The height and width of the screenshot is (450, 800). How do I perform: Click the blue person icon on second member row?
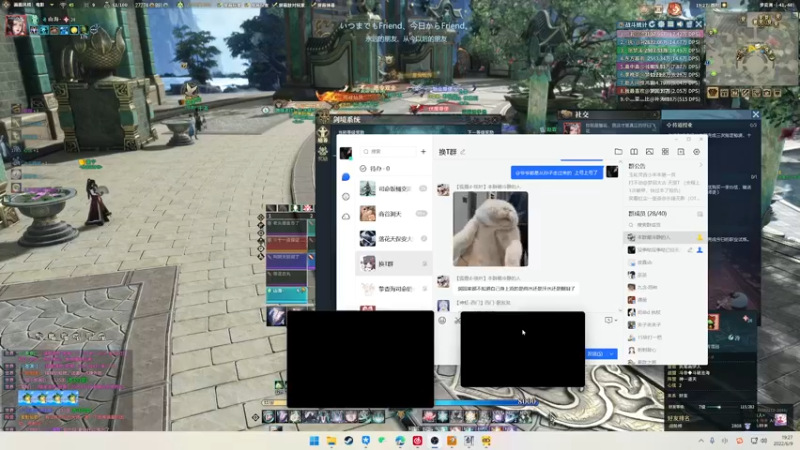click(x=699, y=250)
